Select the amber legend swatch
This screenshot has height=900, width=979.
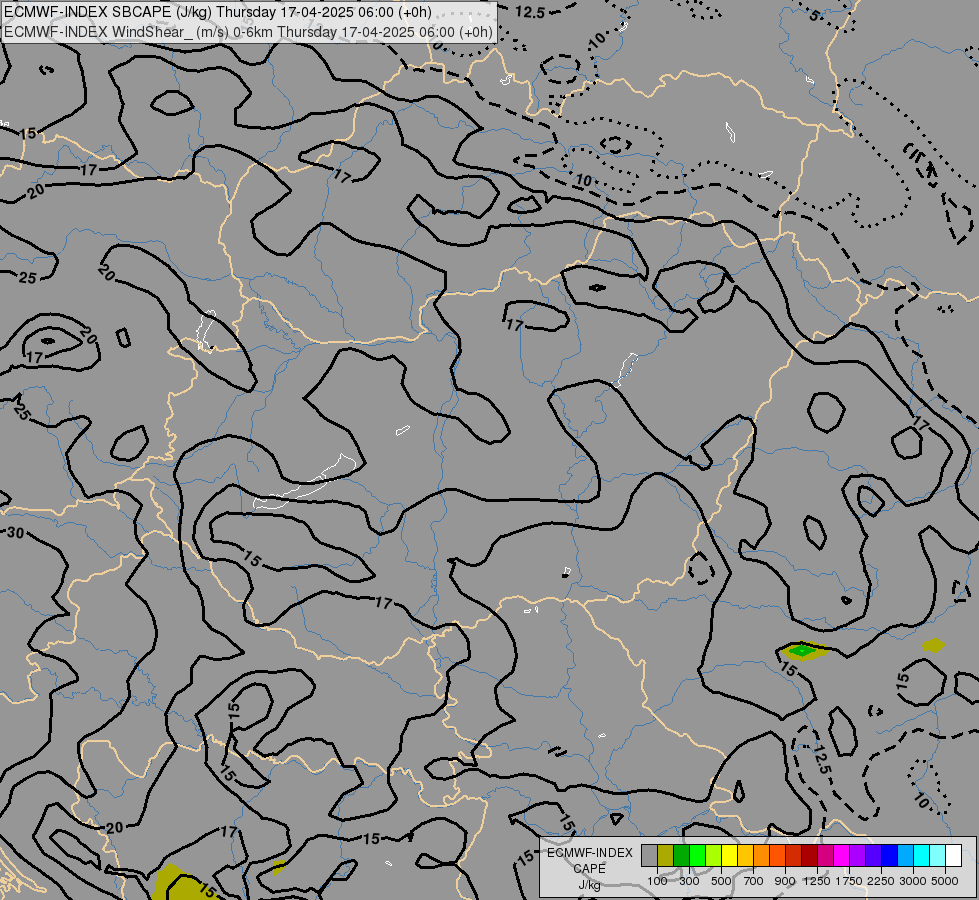pyautogui.click(x=745, y=855)
